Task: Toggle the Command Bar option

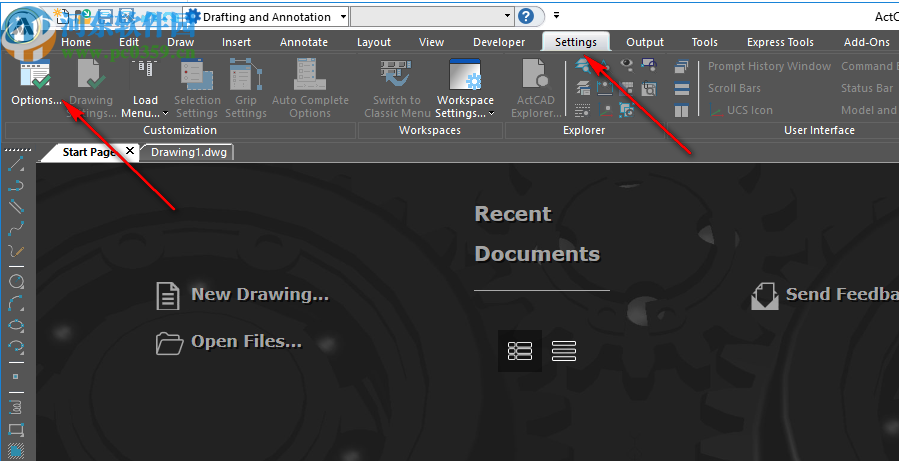Action: click(869, 66)
